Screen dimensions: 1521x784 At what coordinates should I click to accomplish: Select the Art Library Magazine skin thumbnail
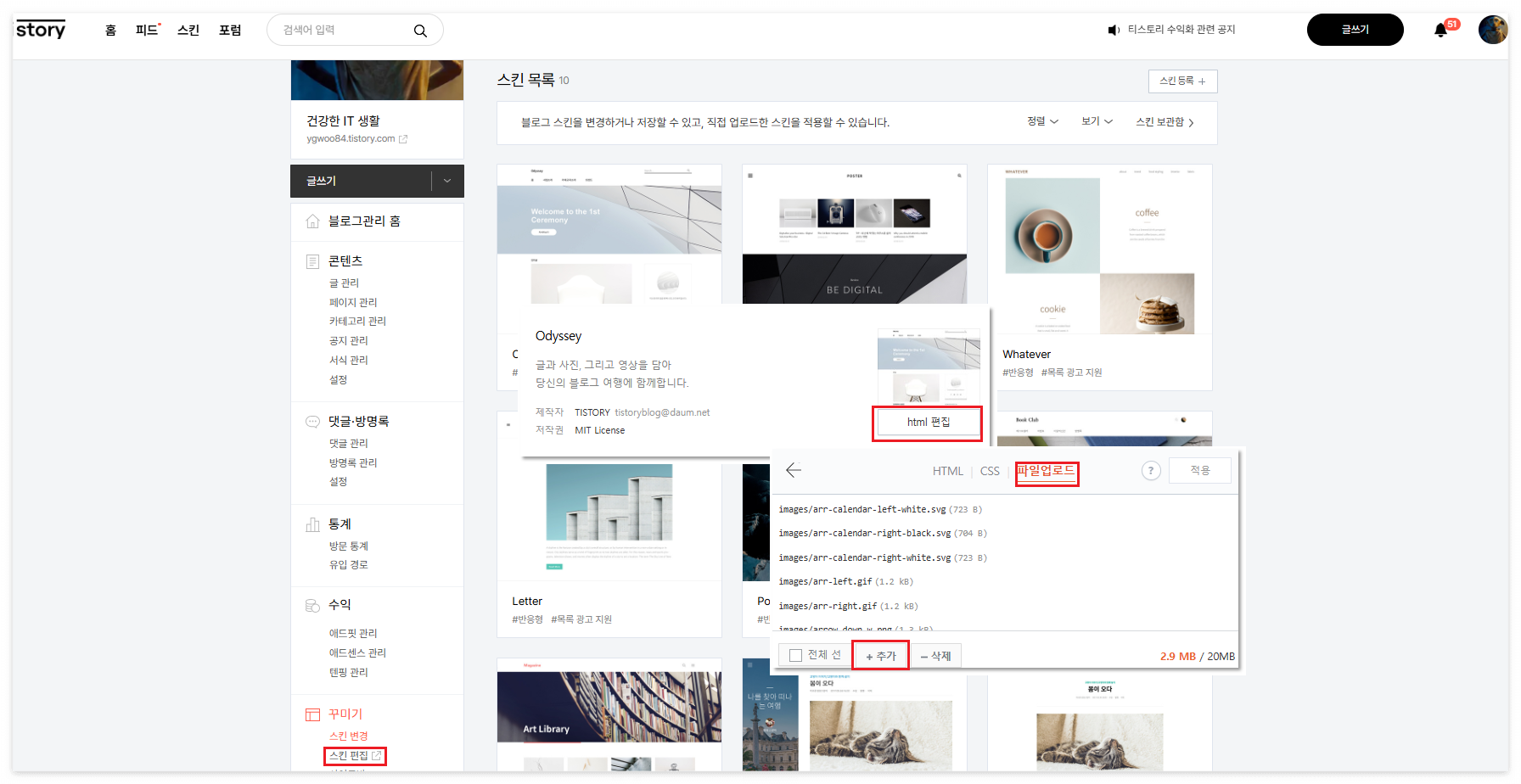point(609,714)
